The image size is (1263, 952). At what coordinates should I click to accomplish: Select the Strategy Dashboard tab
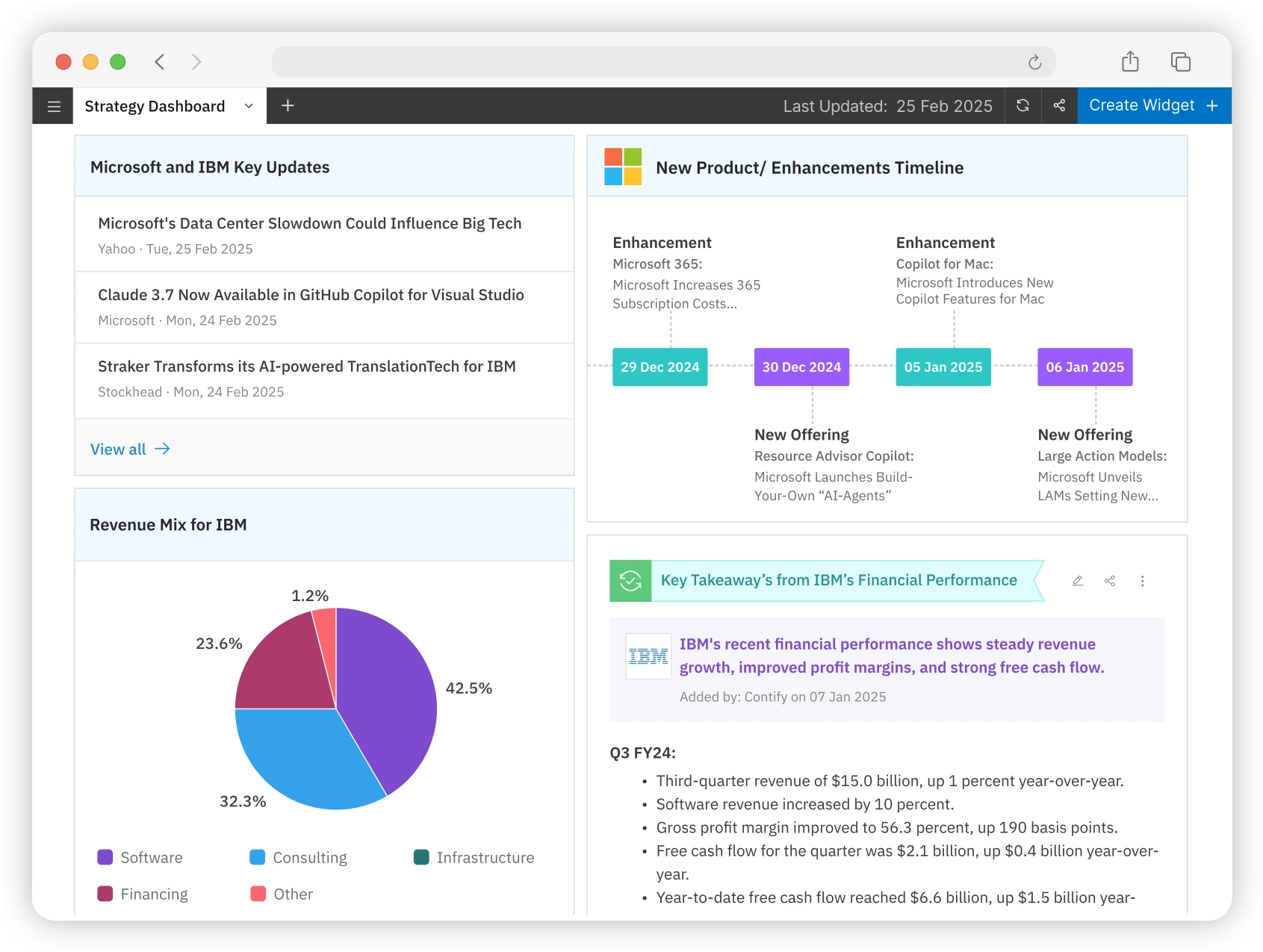(x=155, y=106)
